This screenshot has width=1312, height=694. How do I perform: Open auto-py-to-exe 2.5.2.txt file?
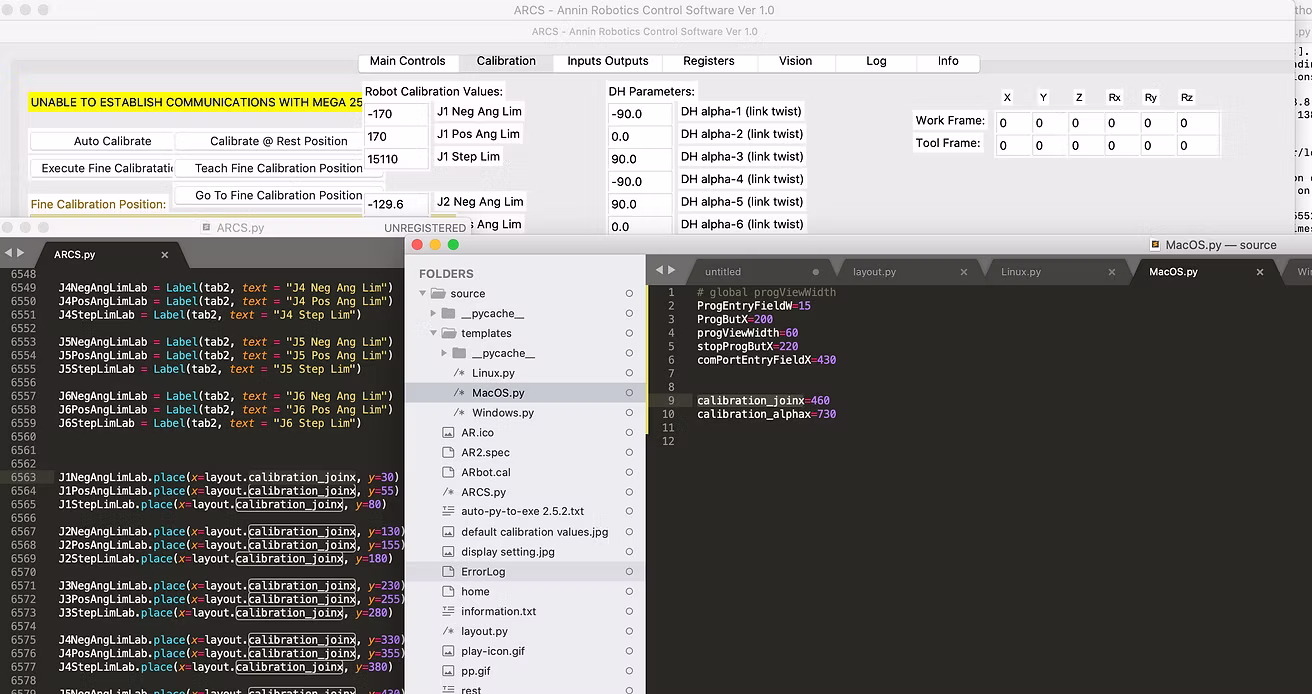522,512
